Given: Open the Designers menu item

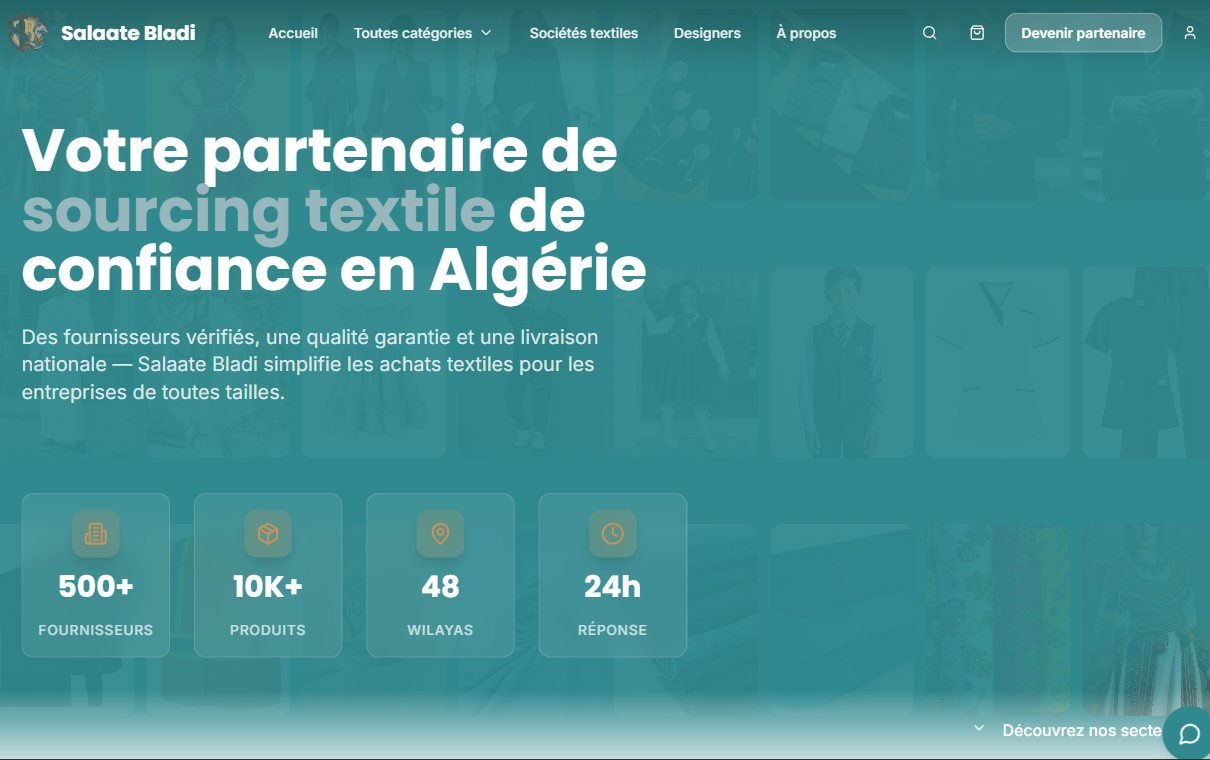Looking at the screenshot, I should (707, 33).
